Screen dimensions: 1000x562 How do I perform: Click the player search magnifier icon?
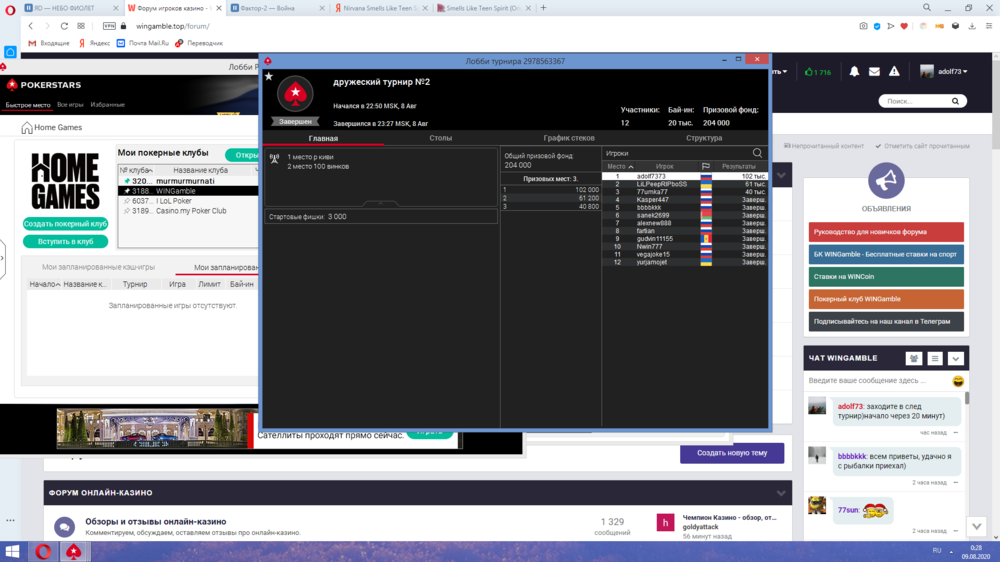click(757, 153)
